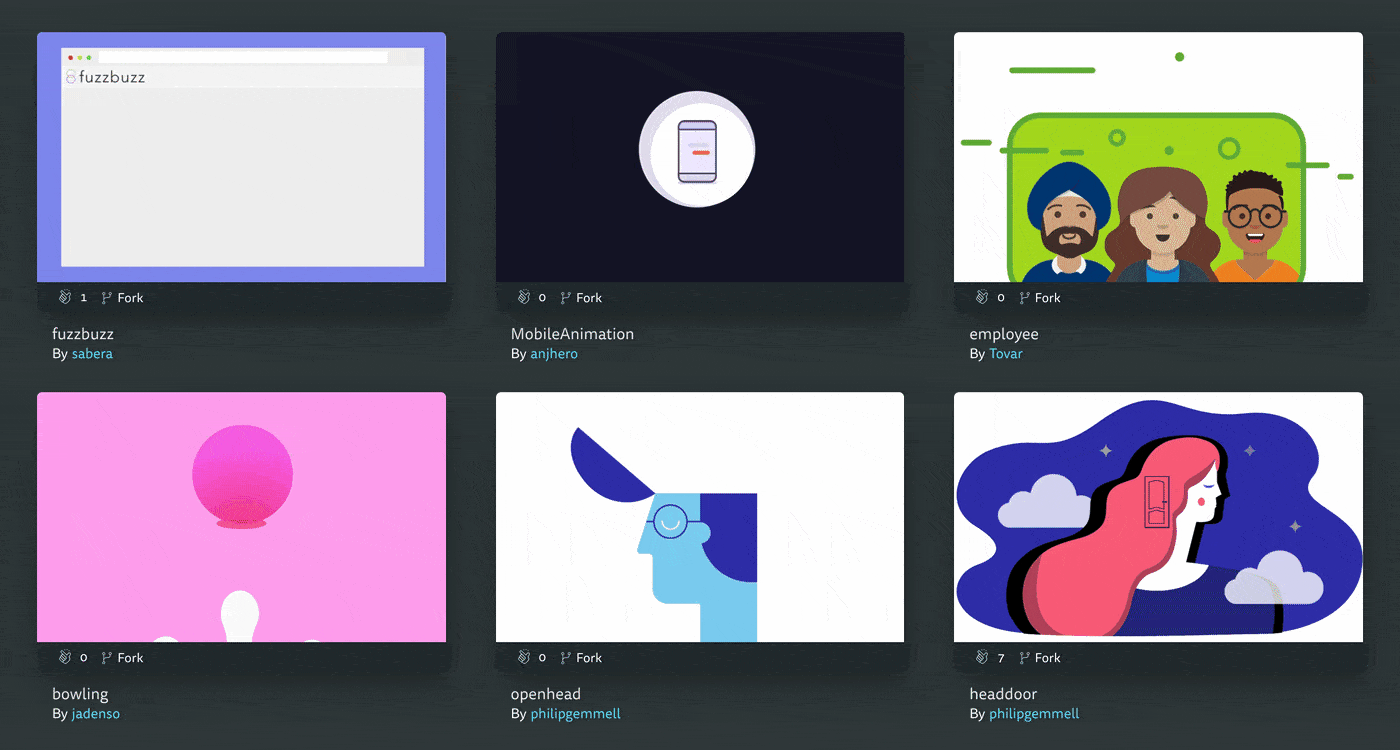1400x750 pixels.
Task: Go to jadenso's profile link
Action: [x=95, y=714]
